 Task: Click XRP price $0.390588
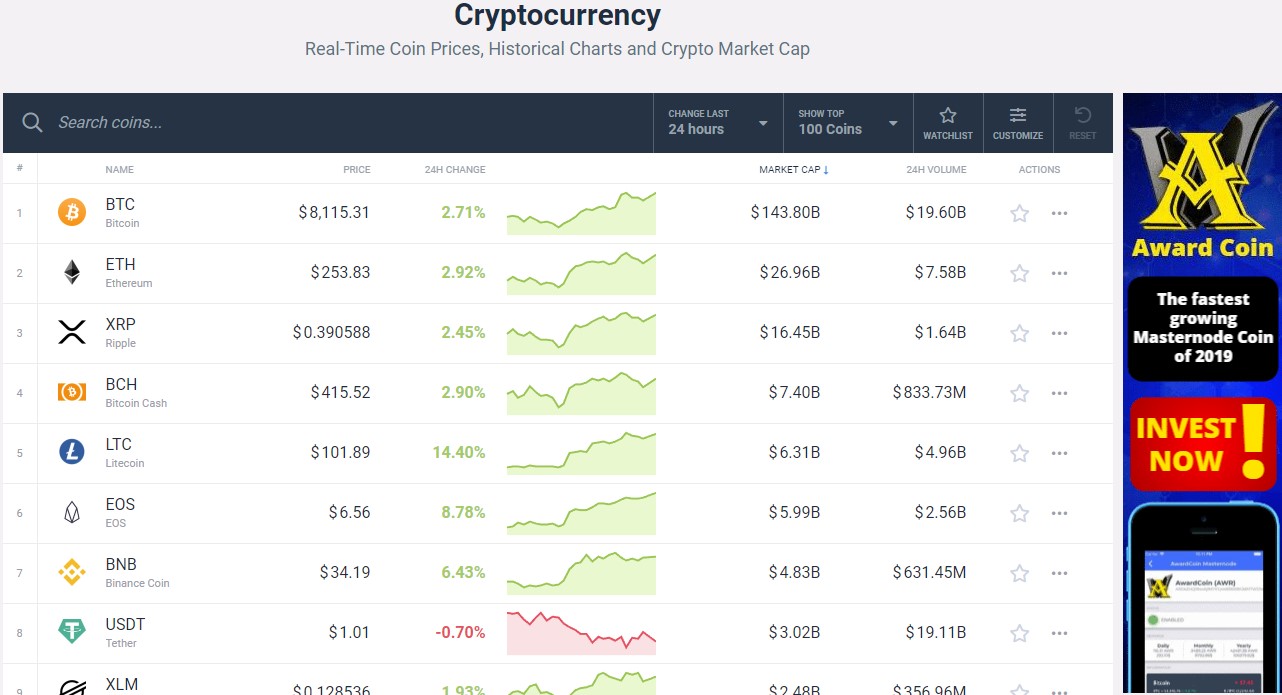click(331, 332)
